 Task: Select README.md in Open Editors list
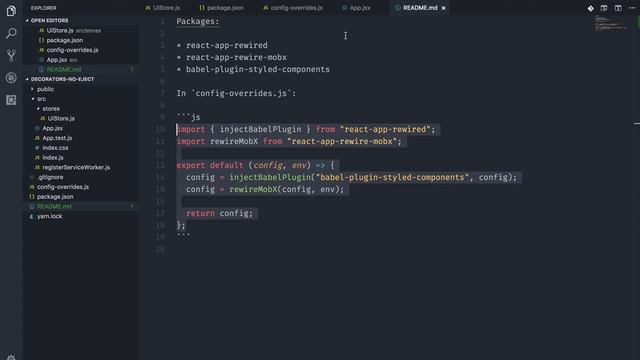click(x=64, y=70)
